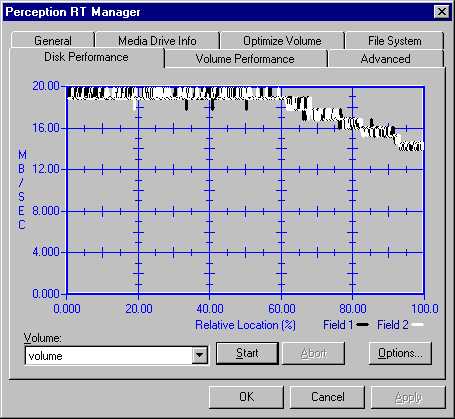This screenshot has width=455, height=419.
Task: Switch to the Advanced tab
Action: (x=385, y=59)
